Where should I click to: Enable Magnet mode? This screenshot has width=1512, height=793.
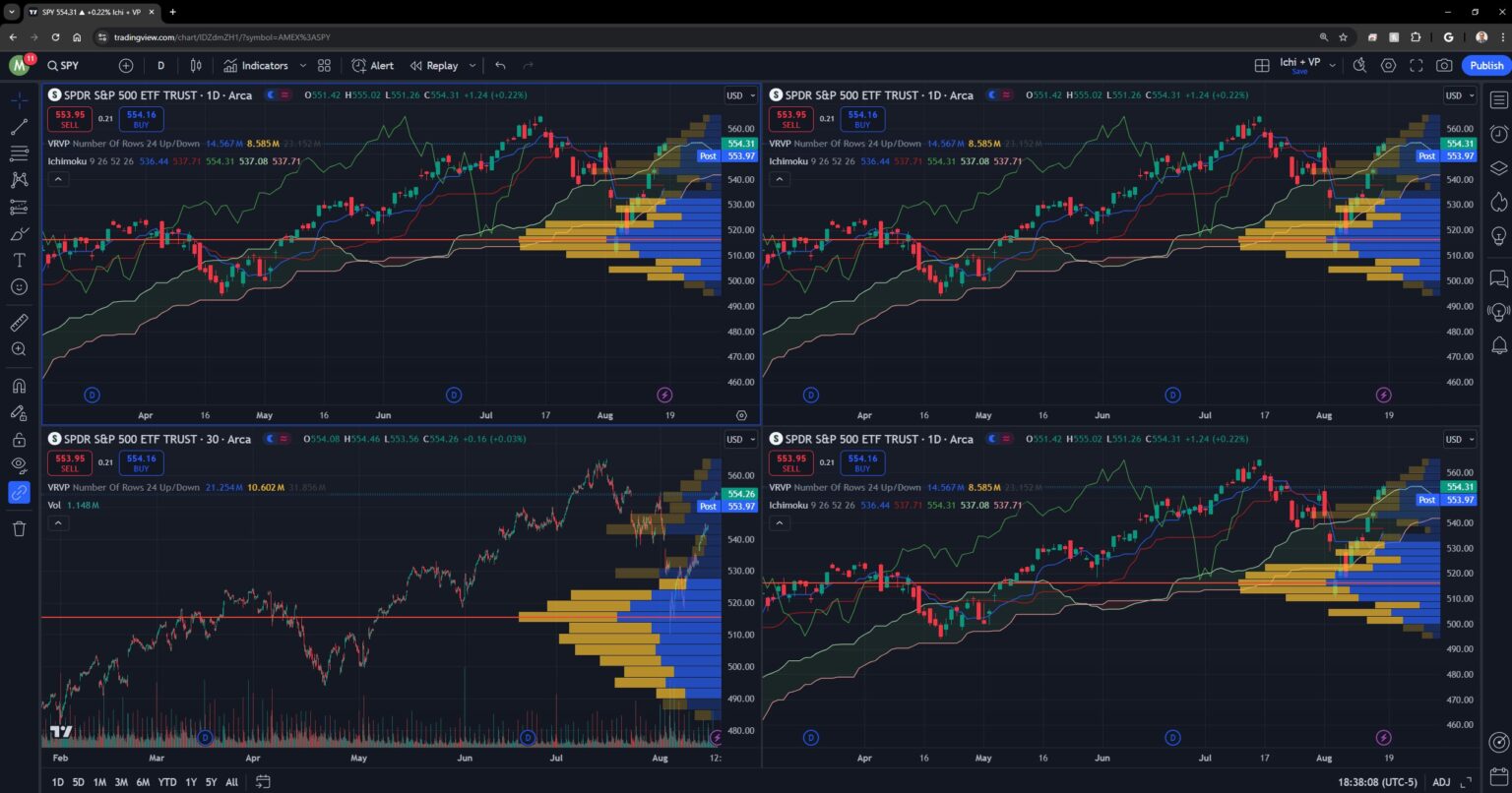tap(20, 386)
